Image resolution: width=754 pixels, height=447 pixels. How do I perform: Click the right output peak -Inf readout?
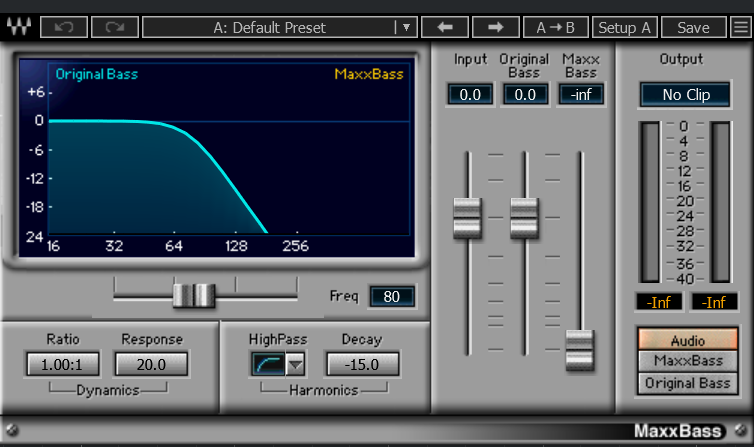(714, 302)
